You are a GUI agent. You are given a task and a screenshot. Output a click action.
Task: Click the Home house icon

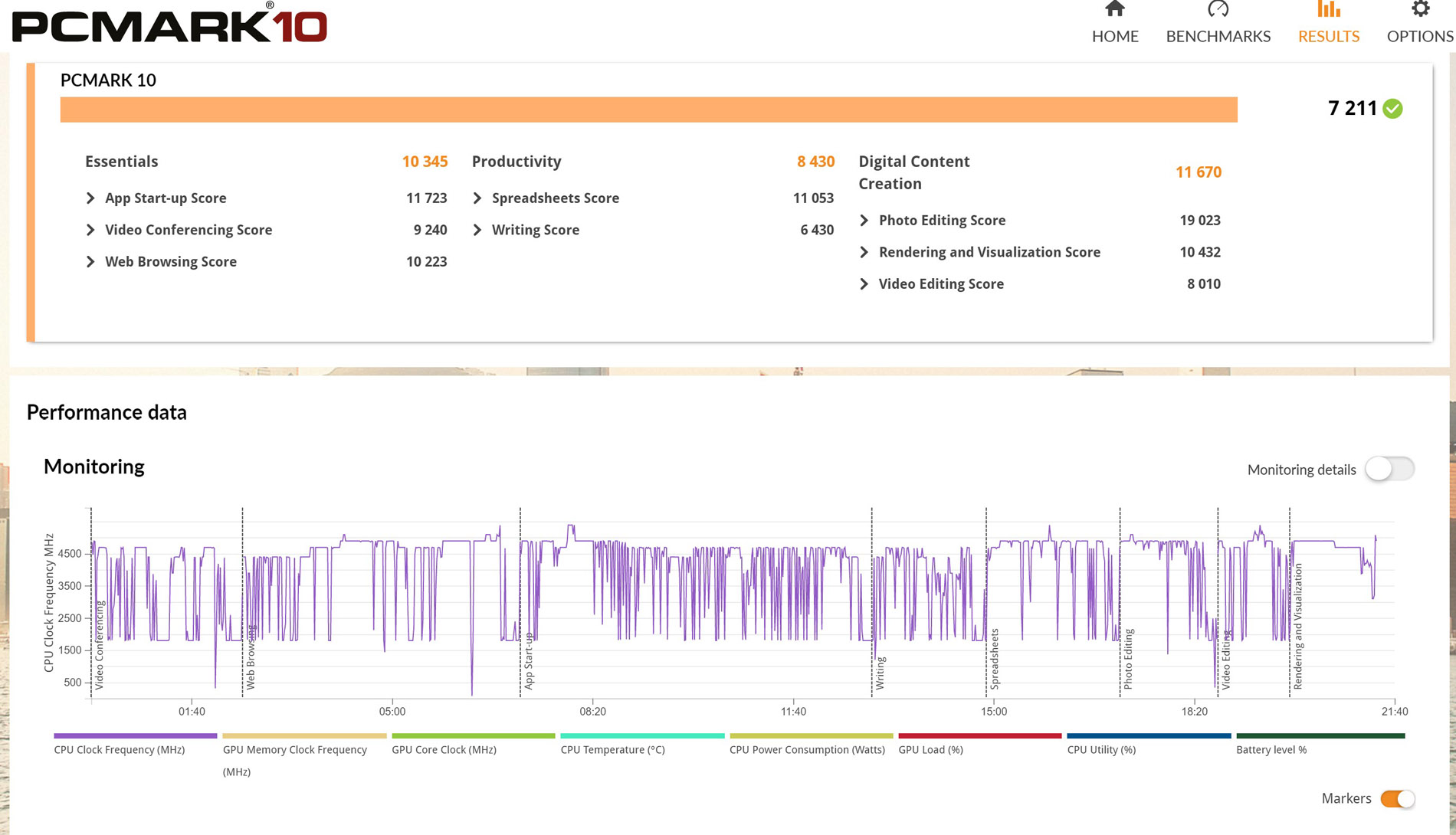click(1114, 10)
